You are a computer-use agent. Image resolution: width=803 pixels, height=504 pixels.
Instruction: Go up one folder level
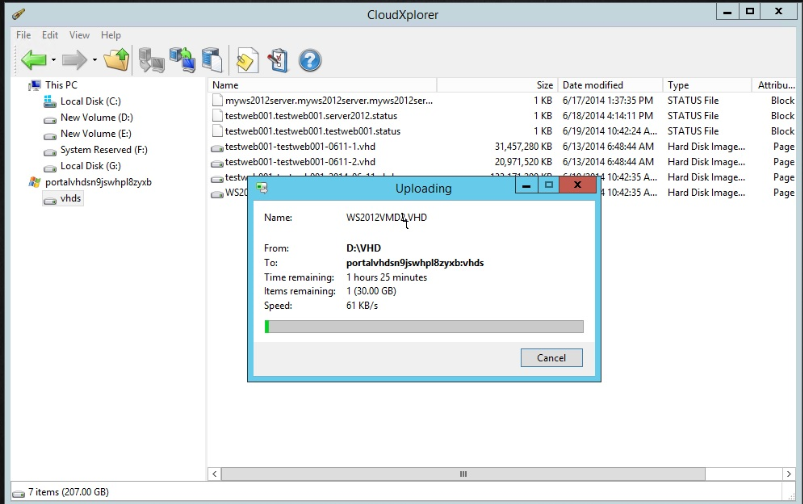click(117, 60)
